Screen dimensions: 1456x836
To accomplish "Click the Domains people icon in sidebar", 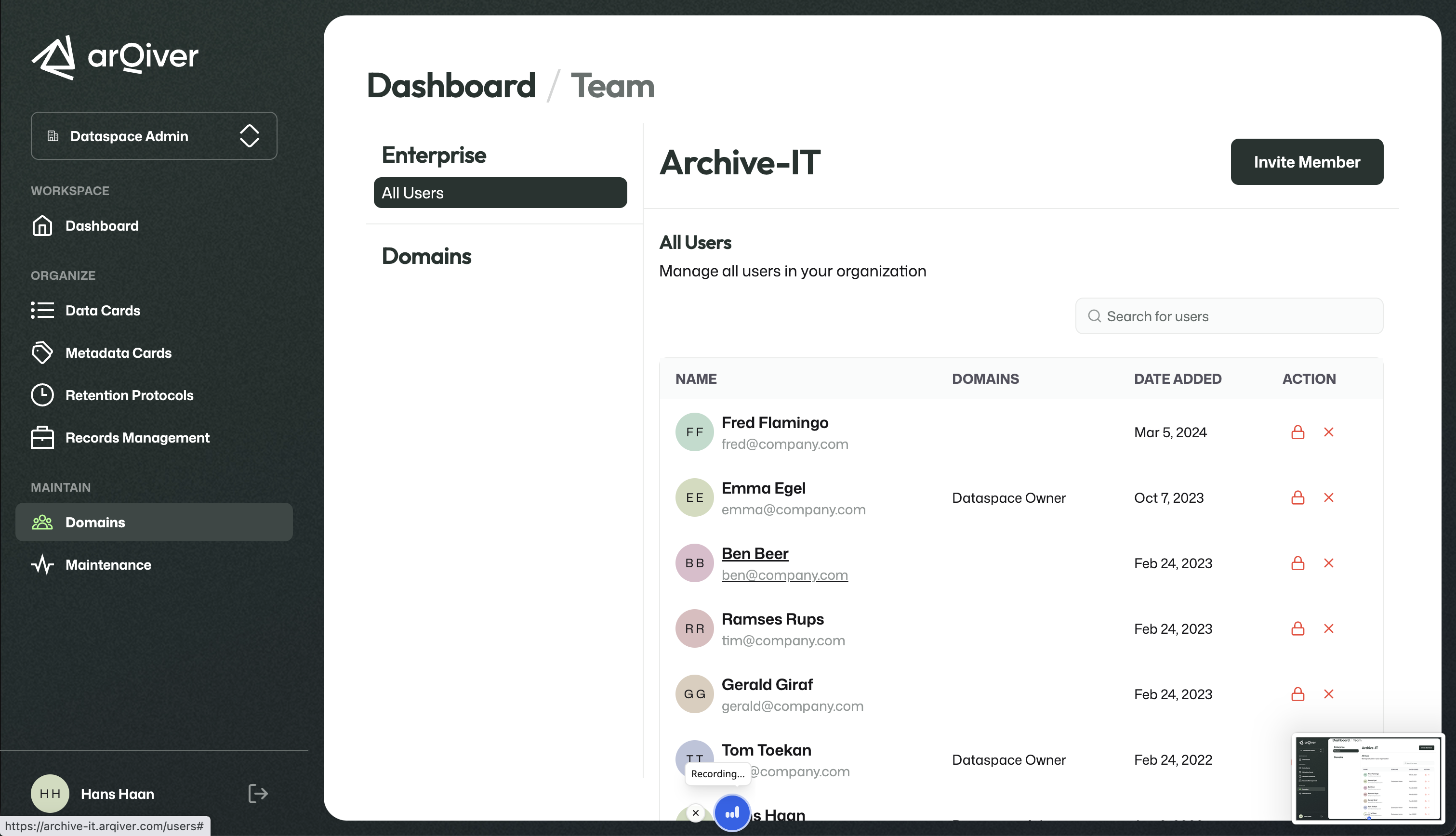I will (42, 522).
